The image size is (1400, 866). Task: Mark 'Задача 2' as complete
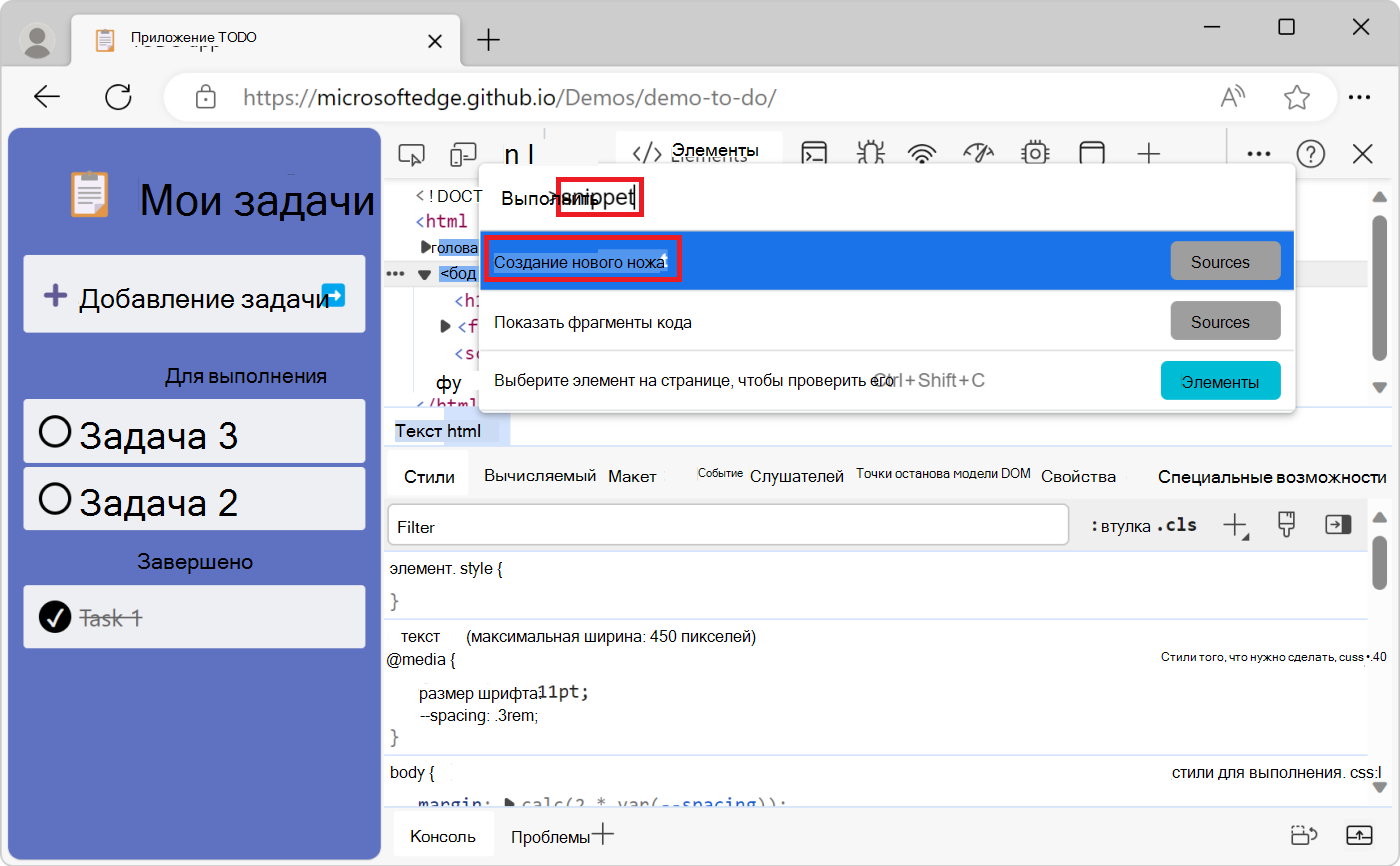(55, 497)
